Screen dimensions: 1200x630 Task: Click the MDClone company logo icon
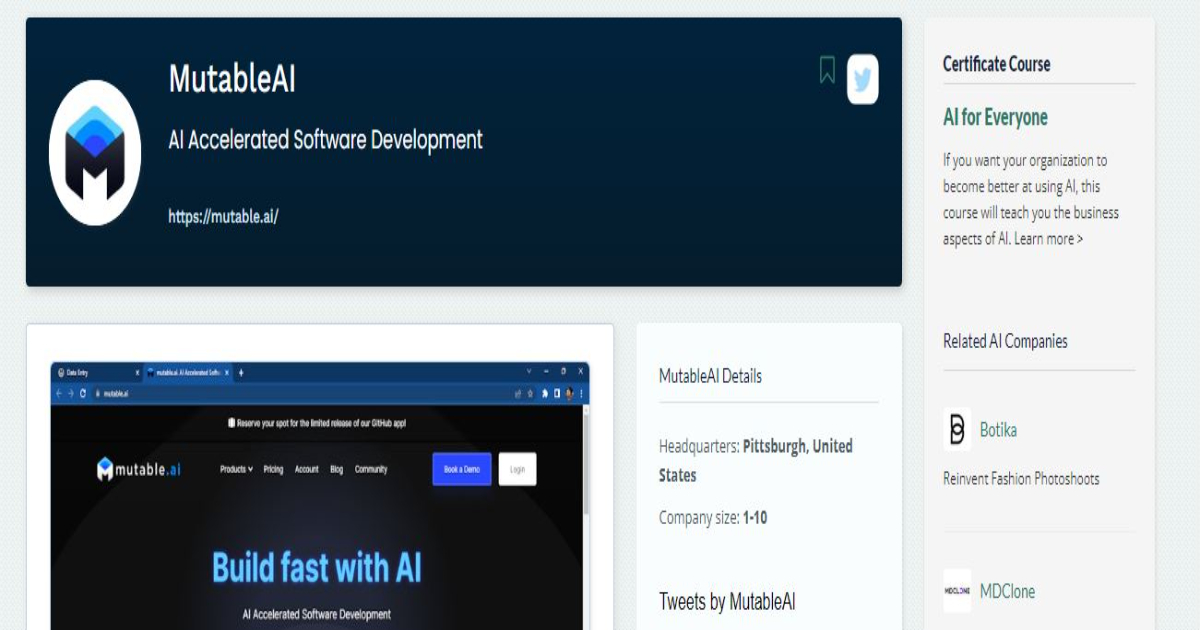[x=957, y=591]
